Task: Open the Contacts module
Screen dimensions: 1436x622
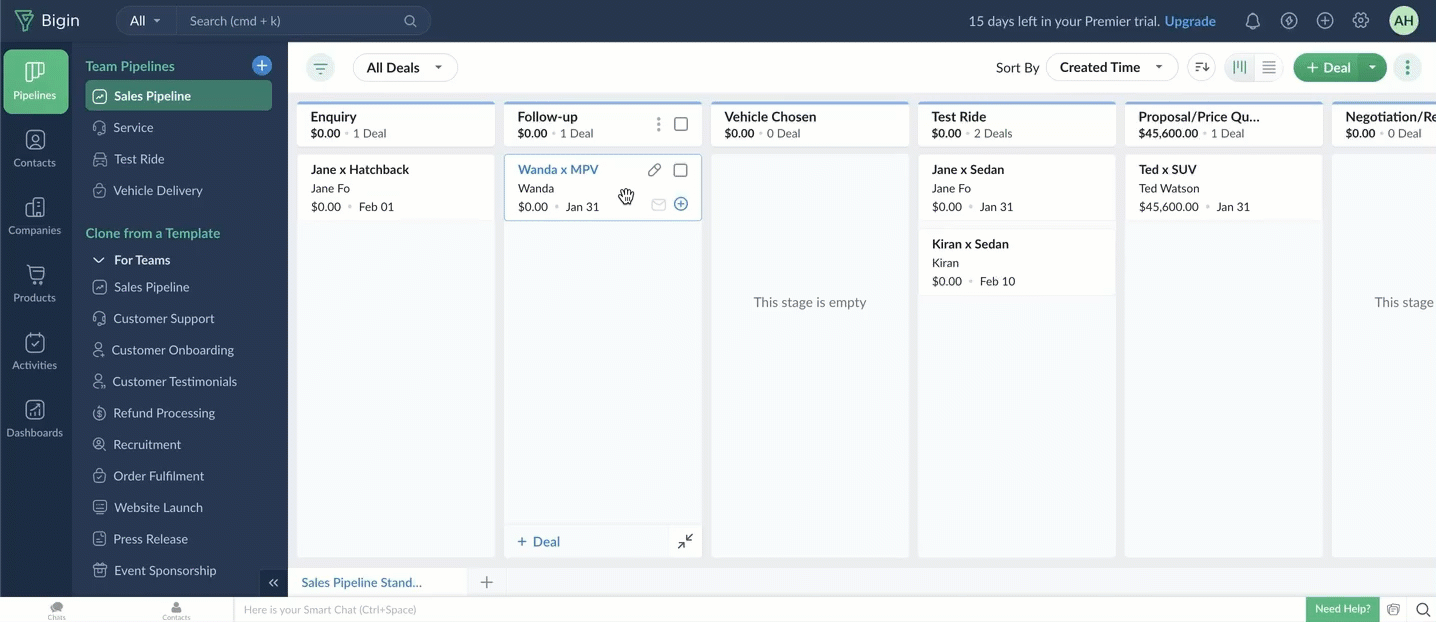Action: coord(35,149)
